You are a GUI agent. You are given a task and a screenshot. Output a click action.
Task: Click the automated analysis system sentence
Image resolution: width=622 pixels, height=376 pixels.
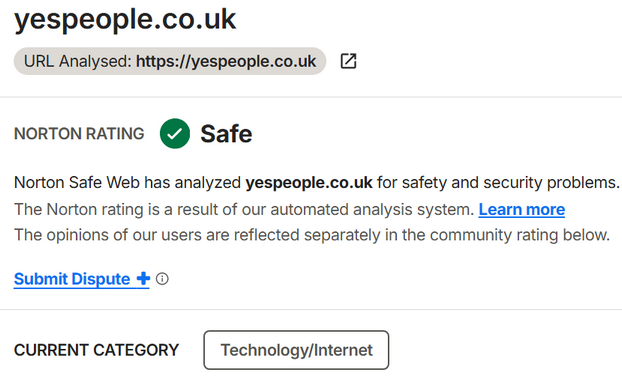coord(244,209)
